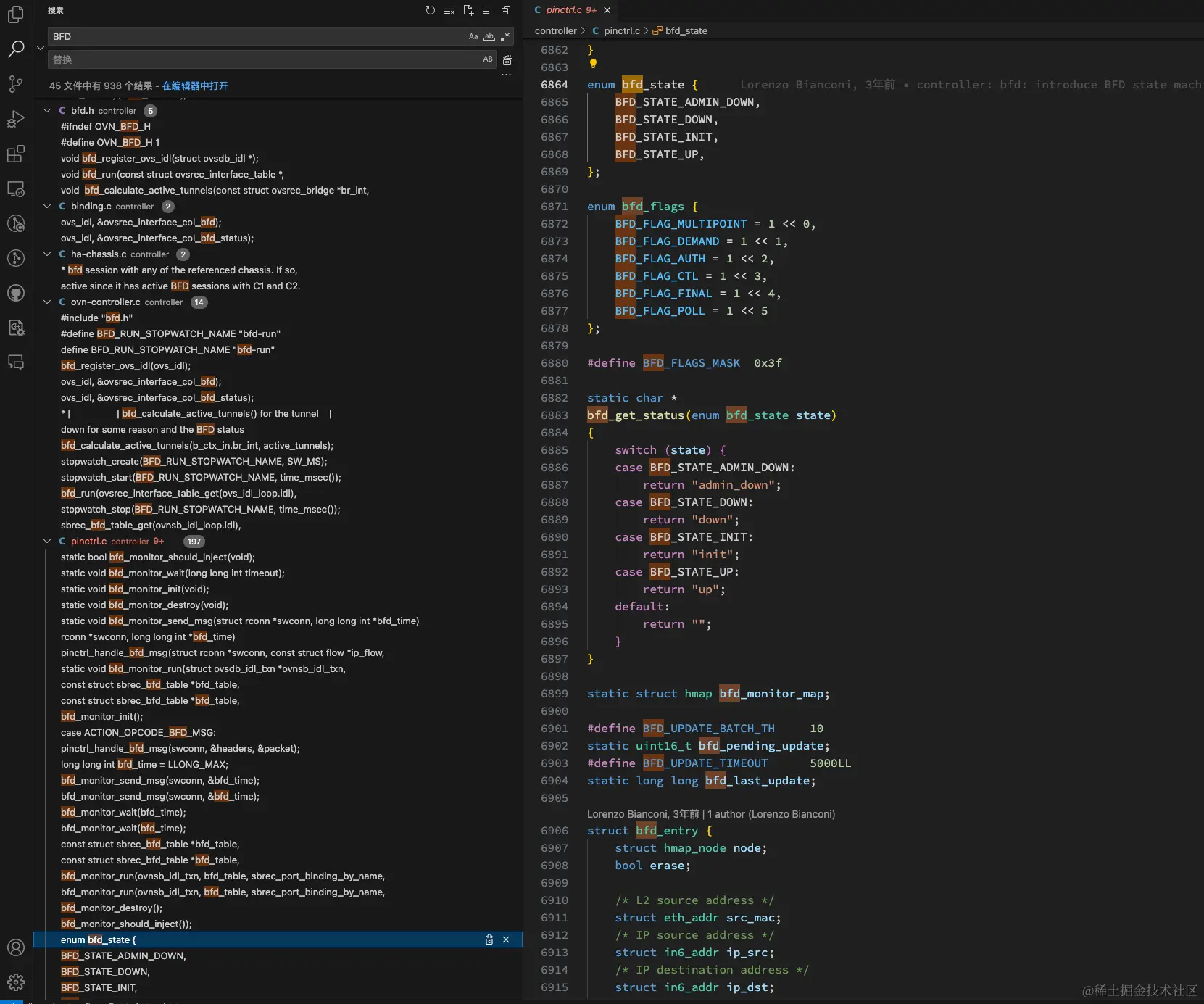Select result '#include "bfd.h"'
The height and width of the screenshot is (1004, 1204).
[x=96, y=318]
